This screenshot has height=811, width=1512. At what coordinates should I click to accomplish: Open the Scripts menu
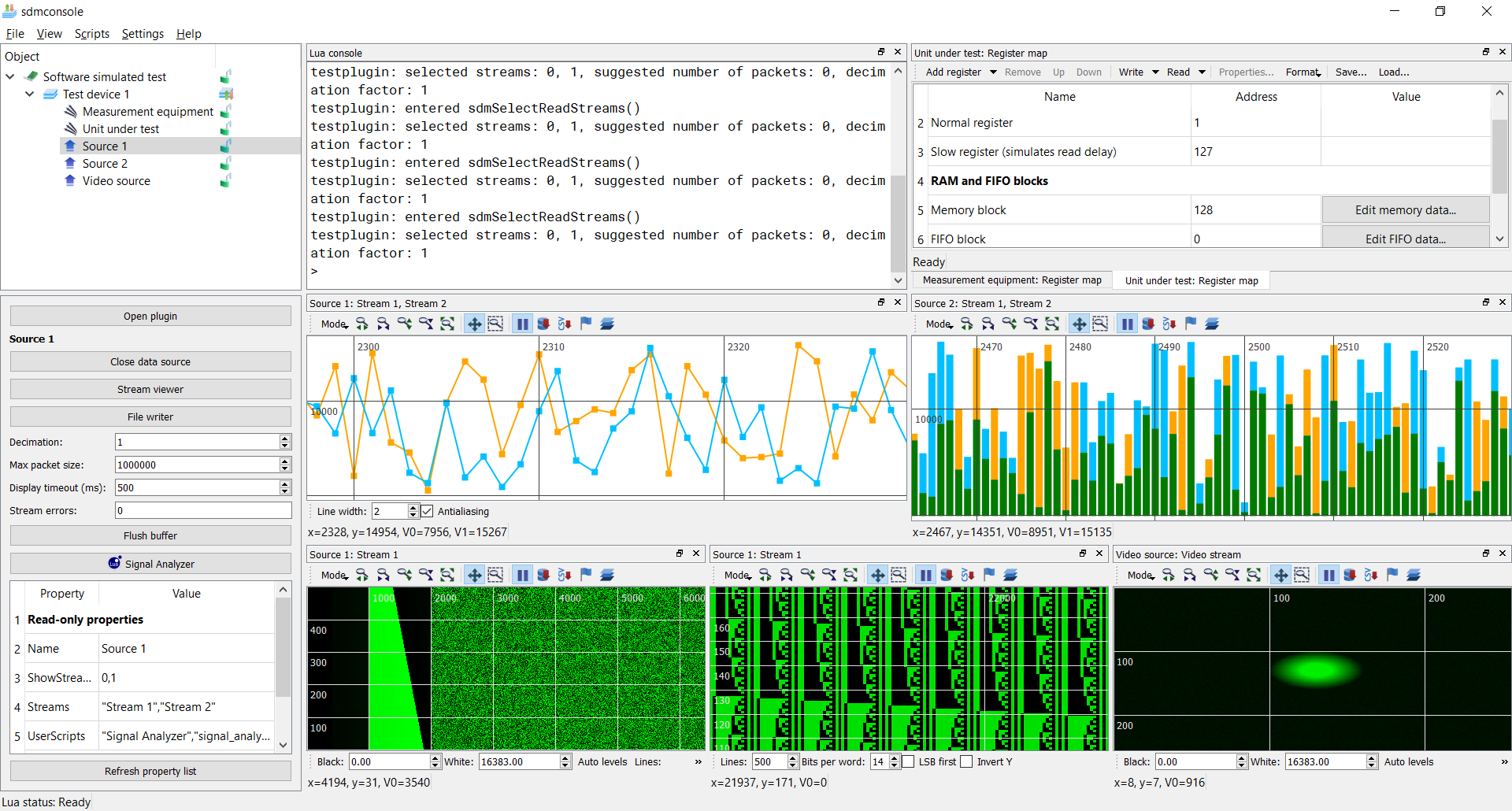91,34
